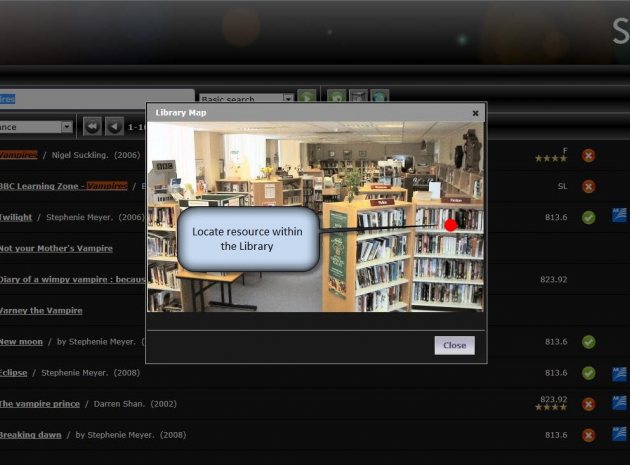Viewport: 630px width, 465px height.
Task: Click red unavailable icon for Breaking dawn
Action: click(x=589, y=435)
